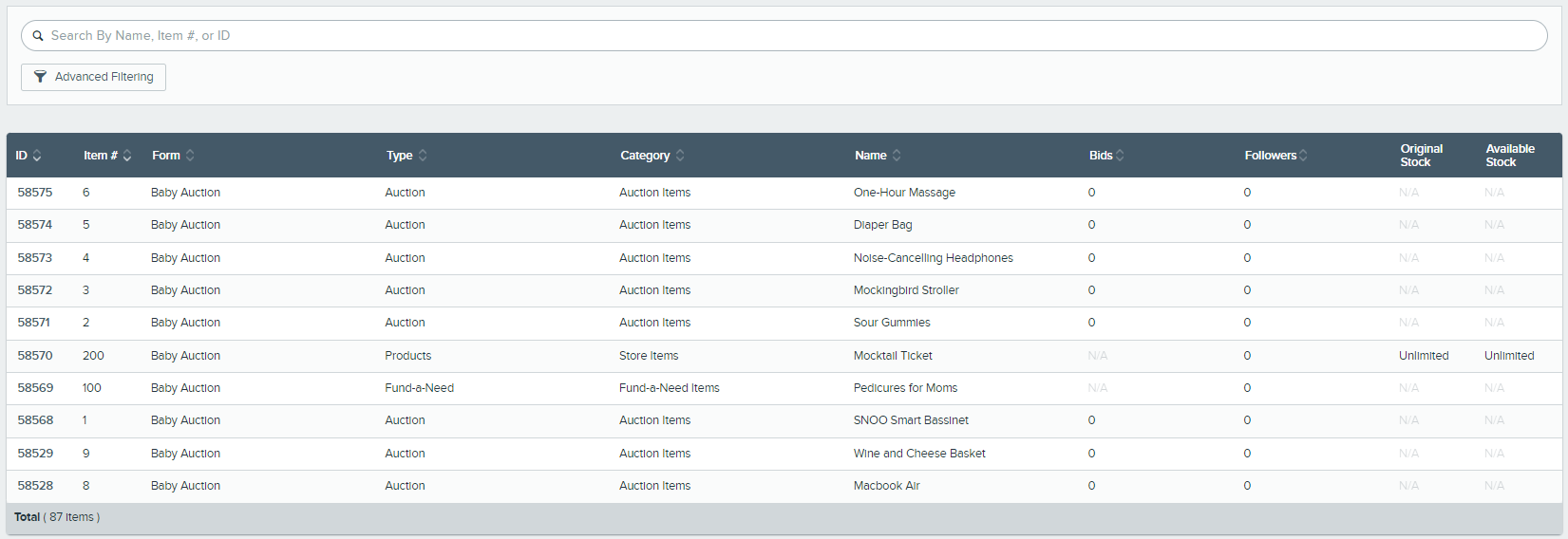Open Advanced Filtering options

pos(94,77)
